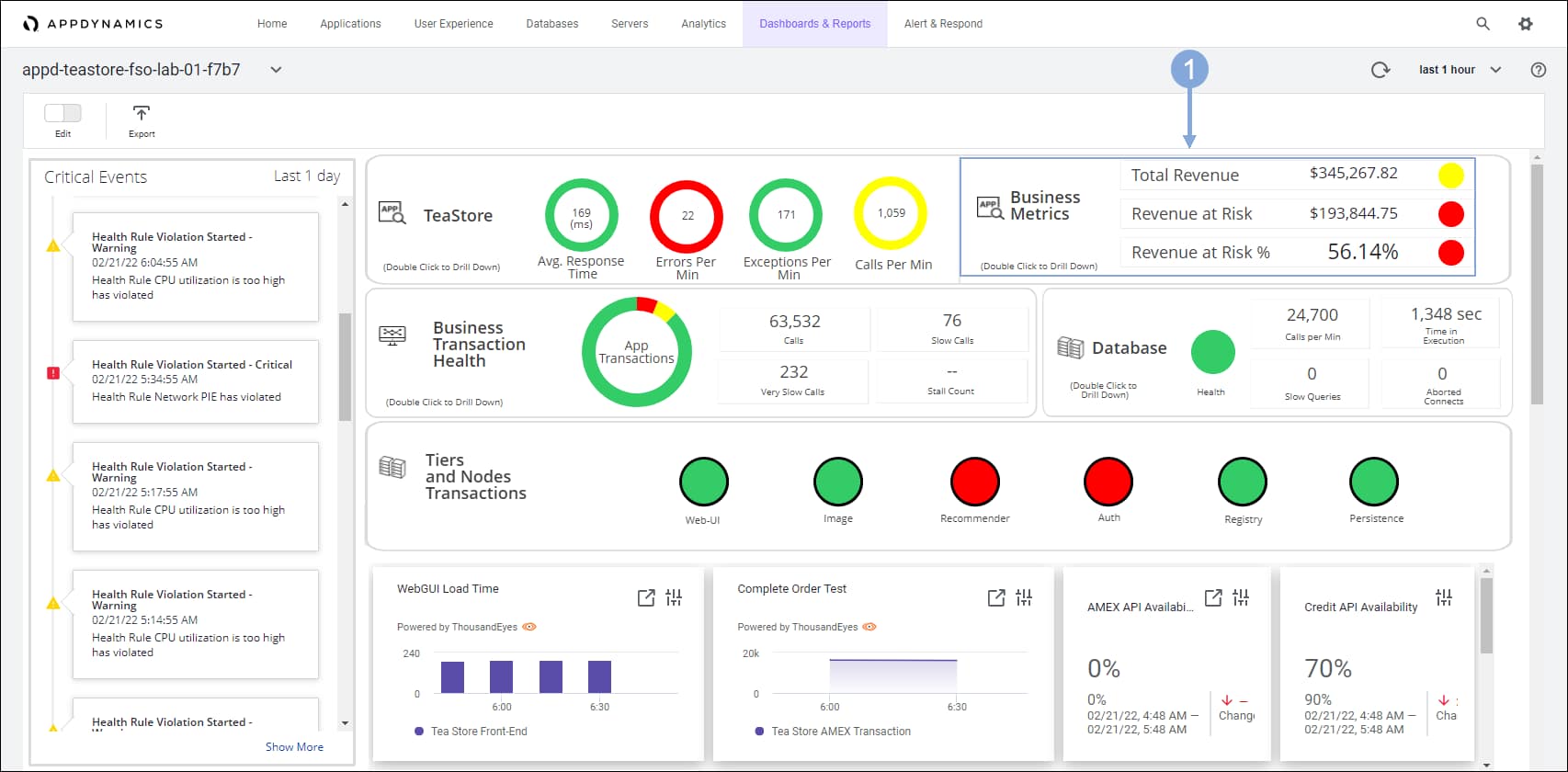The image size is (1568, 772).
Task: Click the red Recommender tier status circle
Action: pyautogui.click(x=974, y=482)
